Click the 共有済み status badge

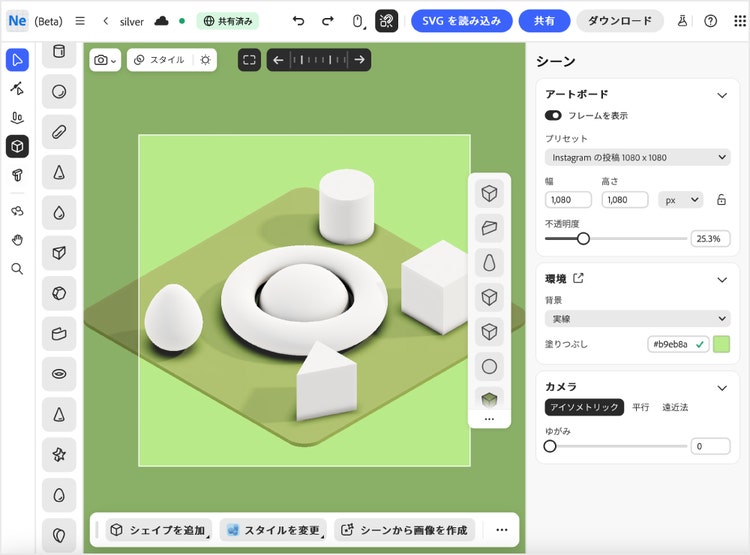pyautogui.click(x=228, y=21)
